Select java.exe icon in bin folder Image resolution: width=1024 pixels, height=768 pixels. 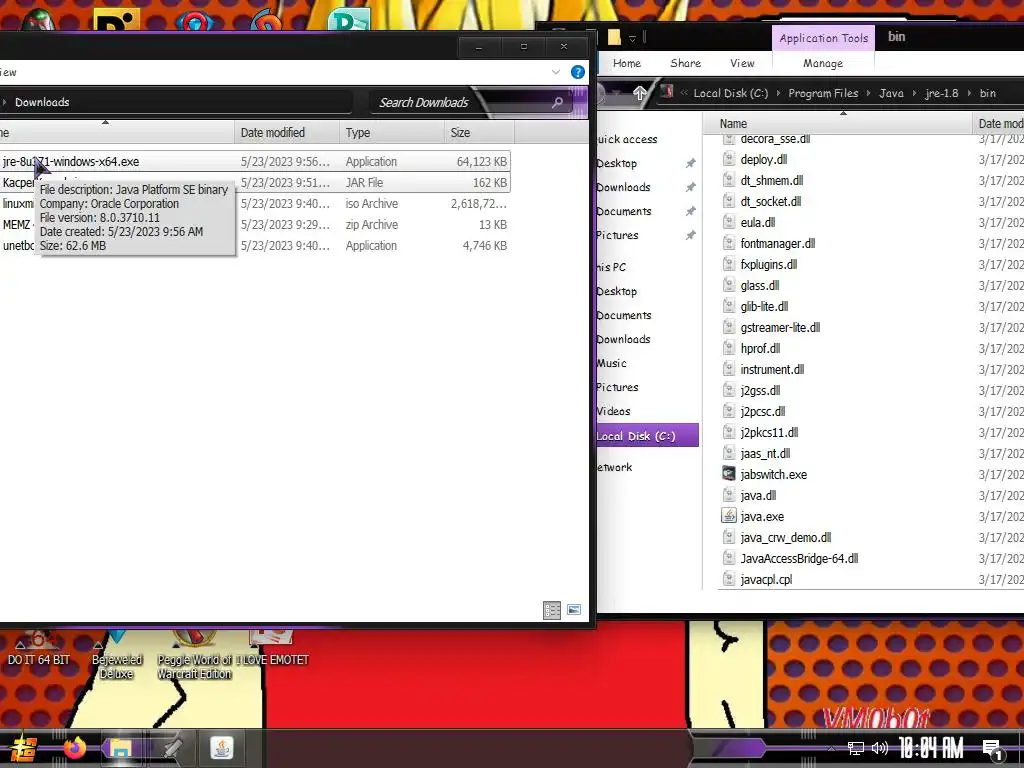729,516
